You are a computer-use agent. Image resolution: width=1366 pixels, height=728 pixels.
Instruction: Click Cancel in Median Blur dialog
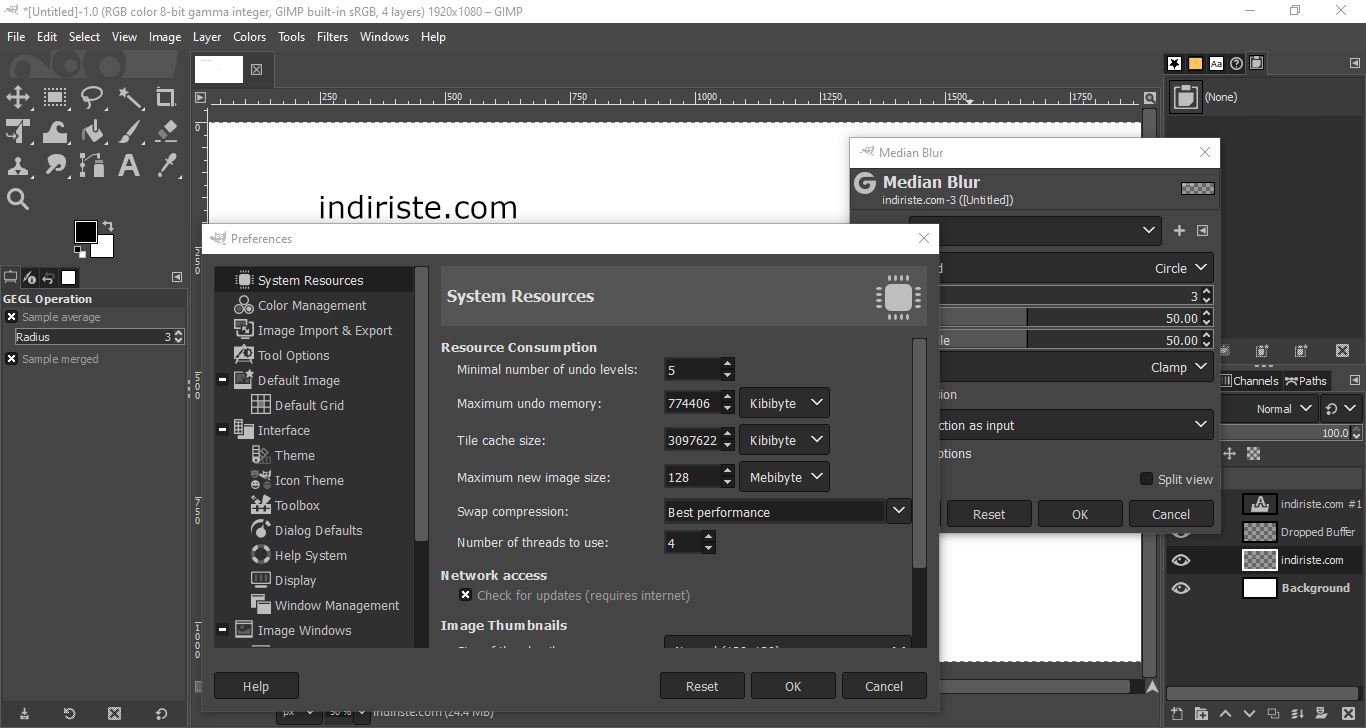(x=1171, y=514)
